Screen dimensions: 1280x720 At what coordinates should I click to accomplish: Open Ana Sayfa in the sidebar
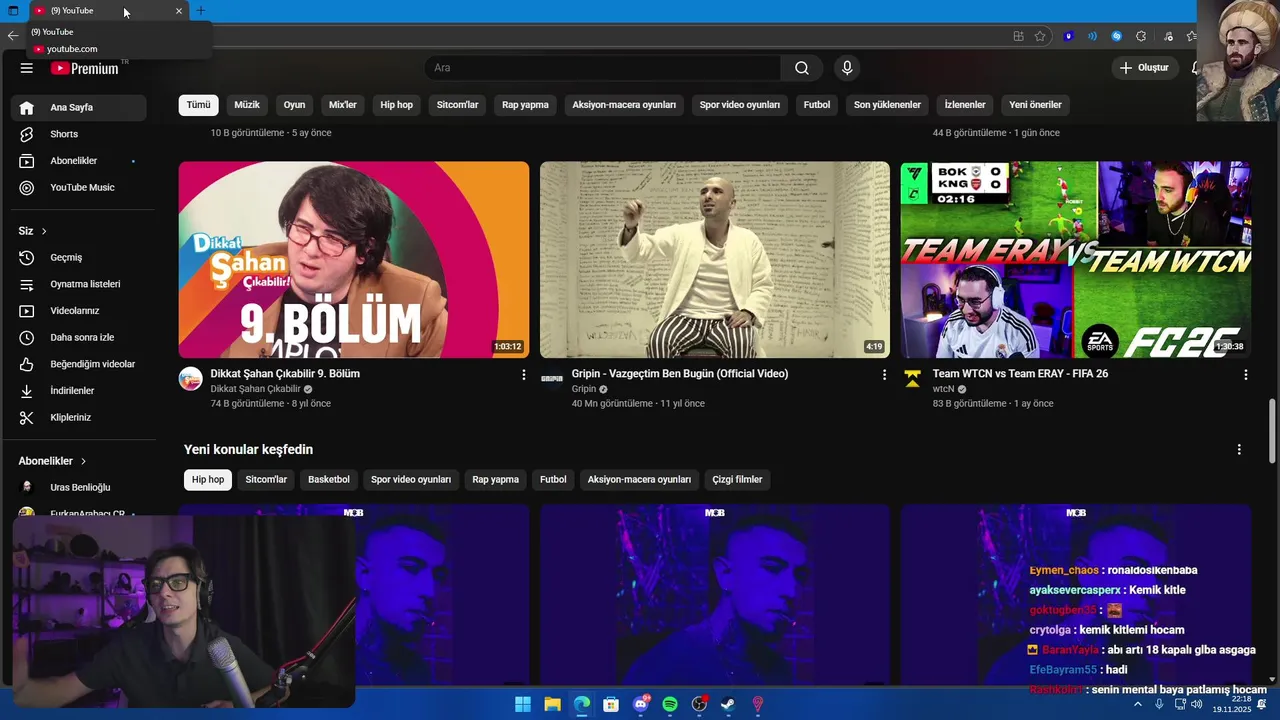(x=80, y=107)
